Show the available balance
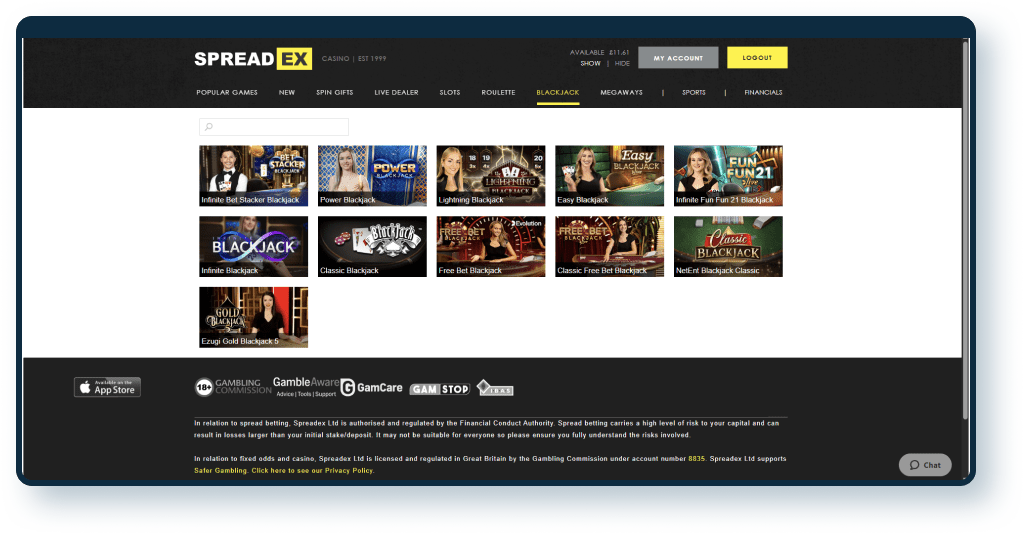The height and width of the screenshot is (534, 1024). pos(590,63)
